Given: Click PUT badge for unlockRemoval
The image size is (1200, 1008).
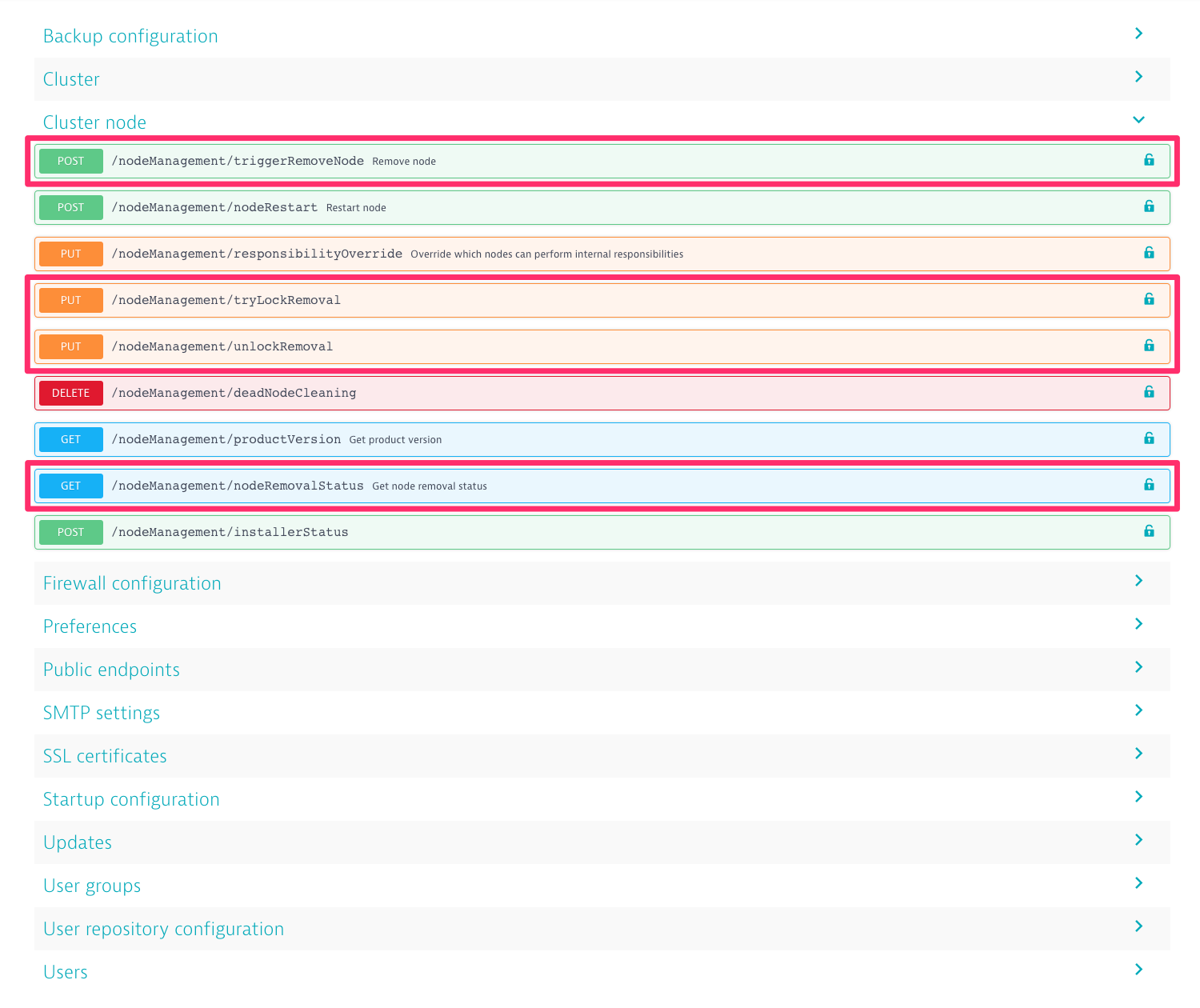Looking at the screenshot, I should [x=71, y=346].
